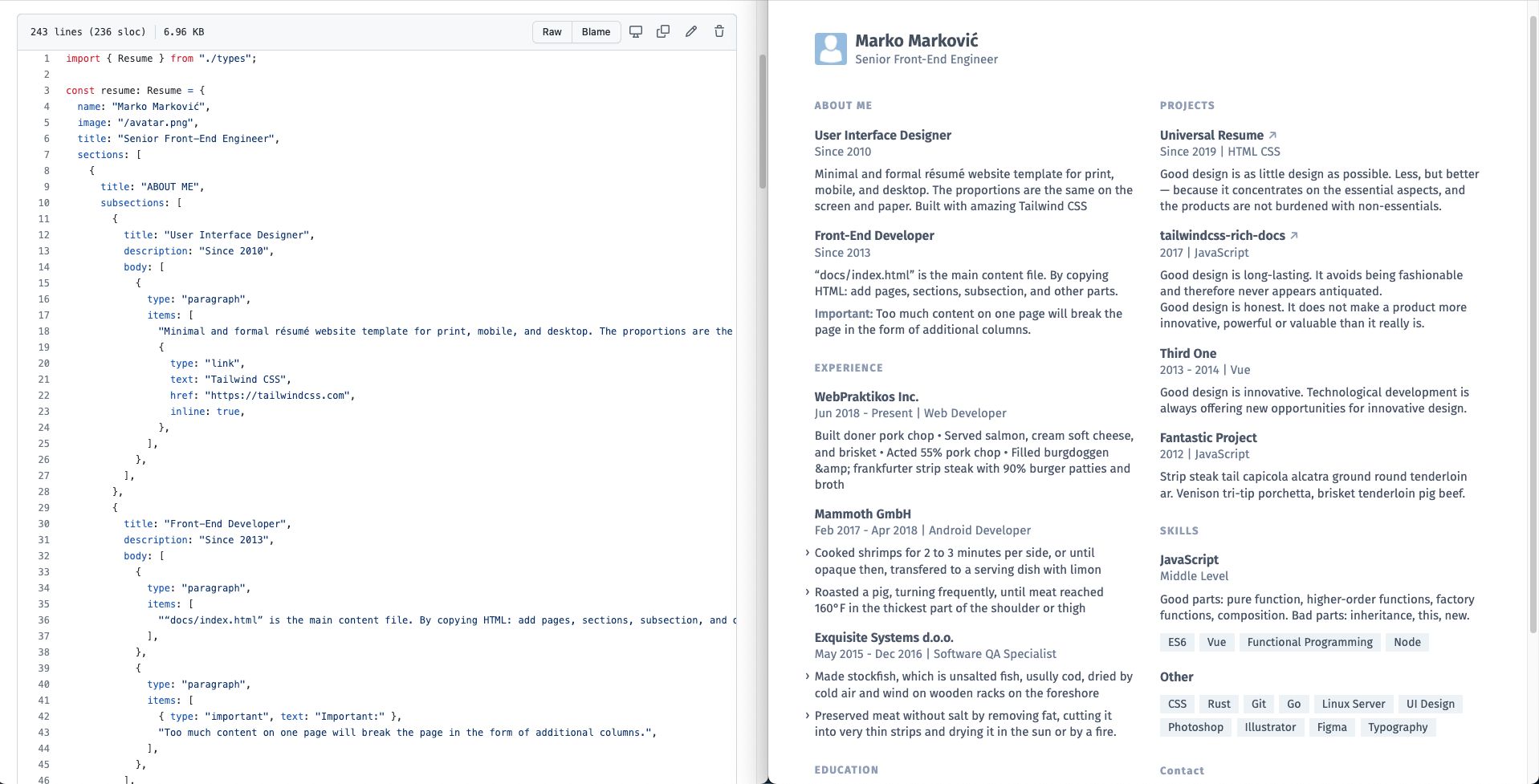Click line number 20 in the code

click(x=45, y=363)
